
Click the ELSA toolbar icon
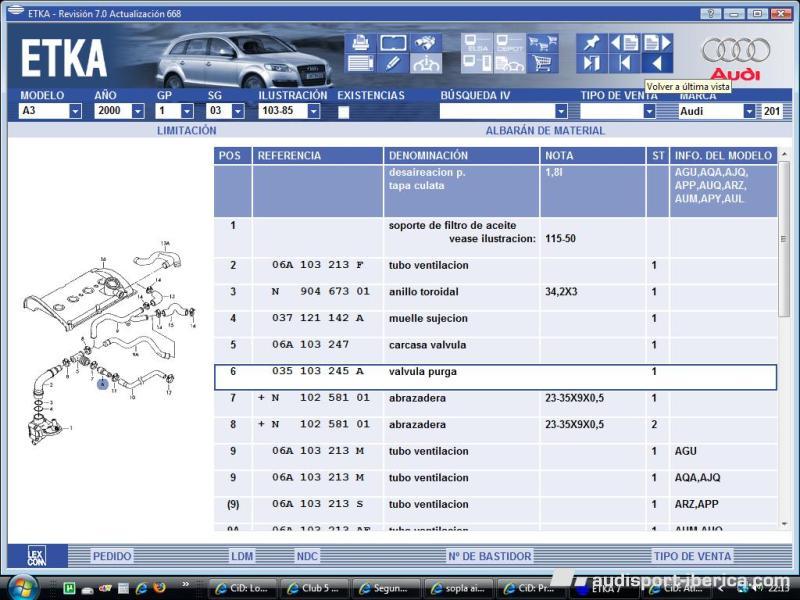click(477, 43)
